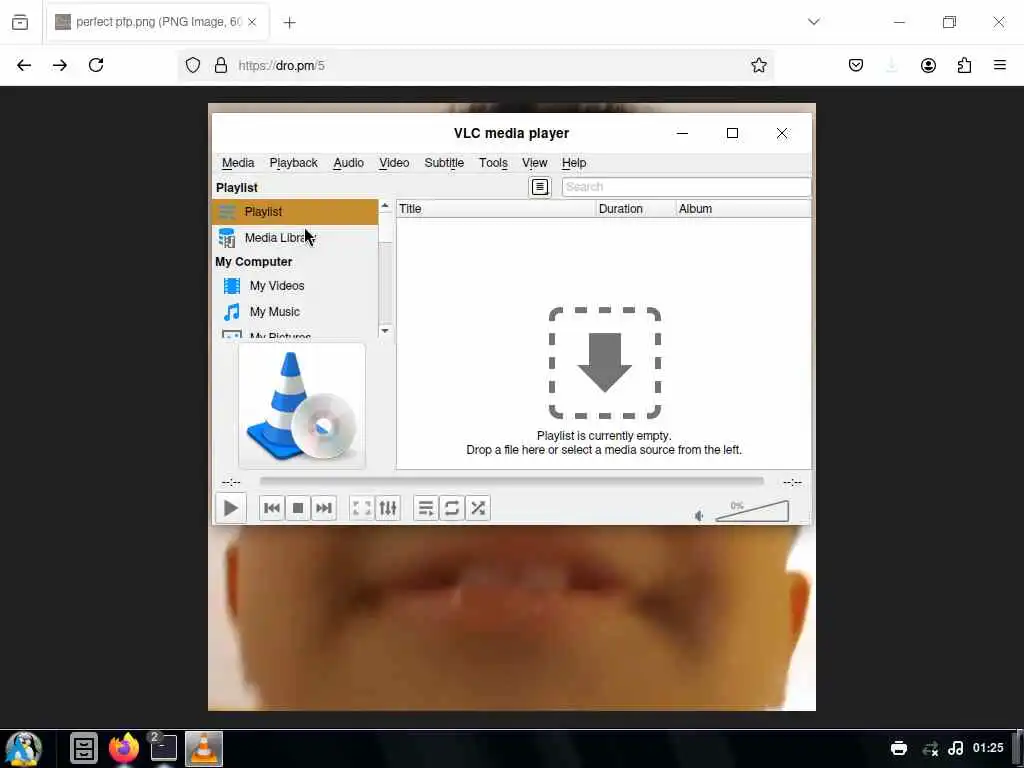Change the playlist view mode icon
1024x768 pixels.
[540, 187]
